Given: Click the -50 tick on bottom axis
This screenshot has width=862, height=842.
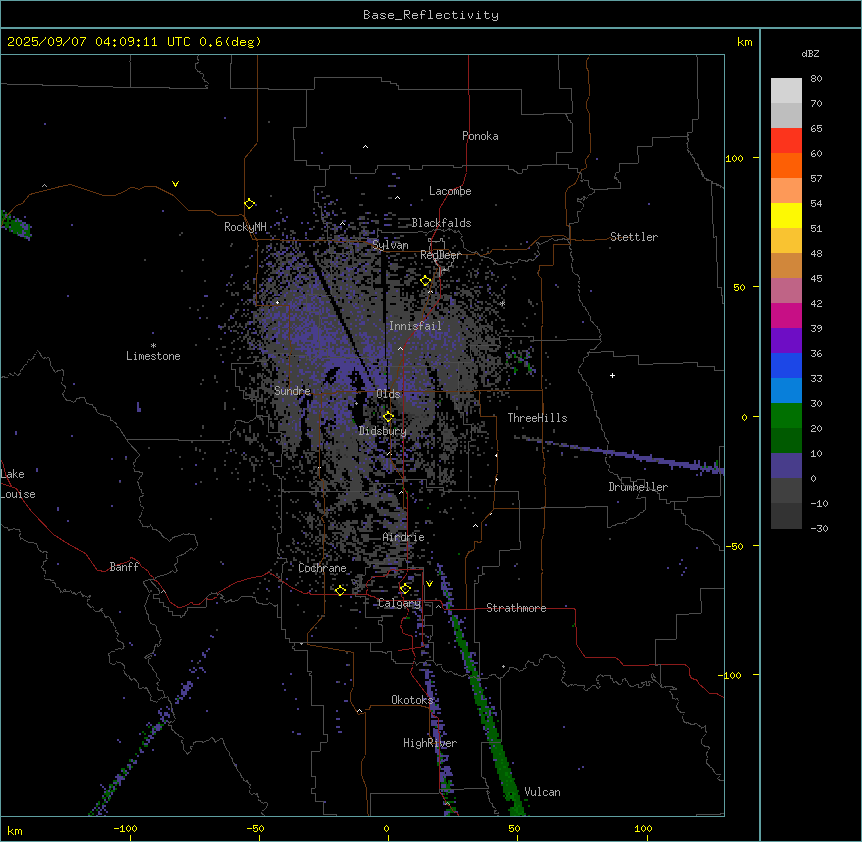Looking at the screenshot, I should 255,828.
